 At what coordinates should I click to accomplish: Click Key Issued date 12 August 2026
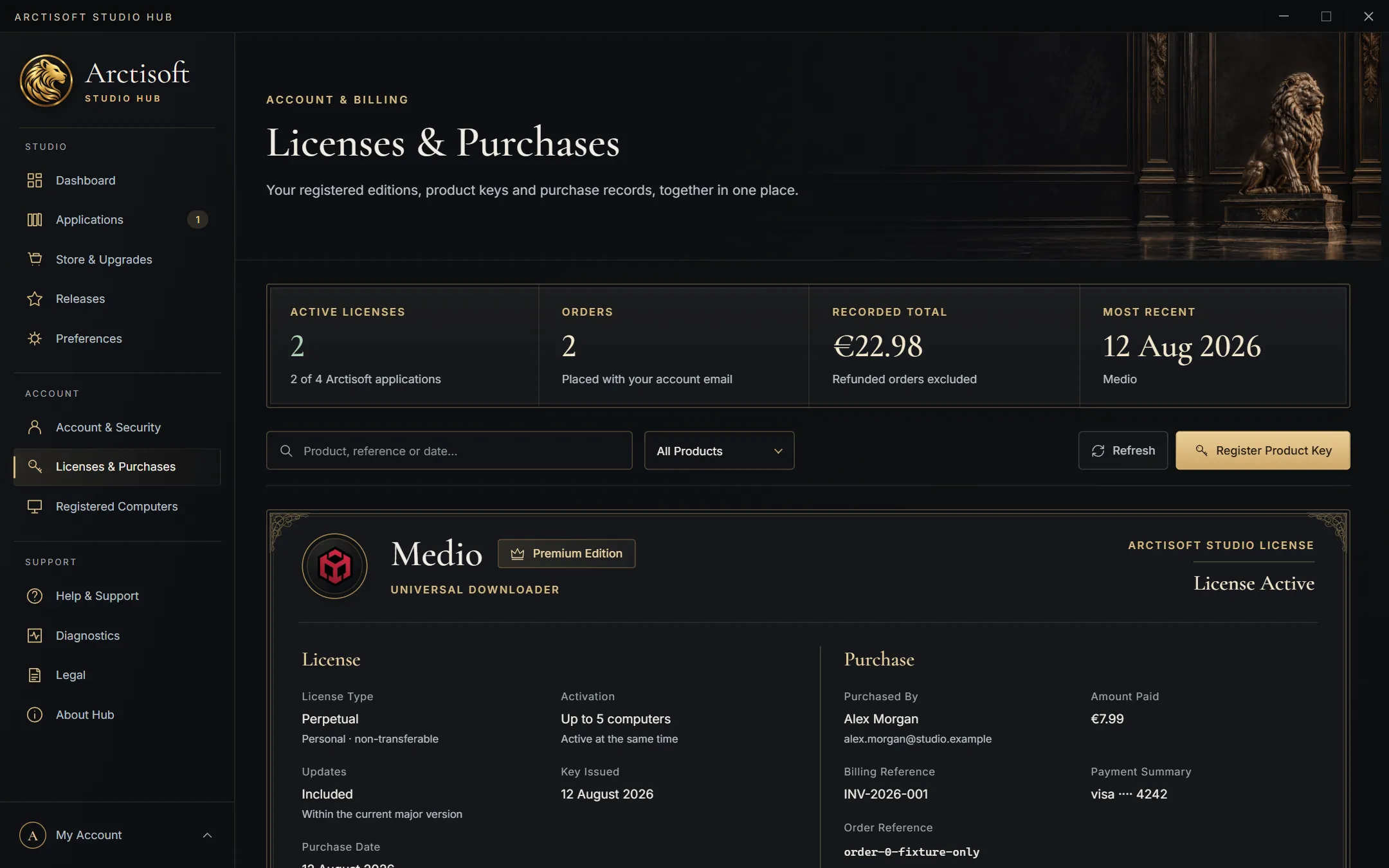pyautogui.click(x=606, y=794)
